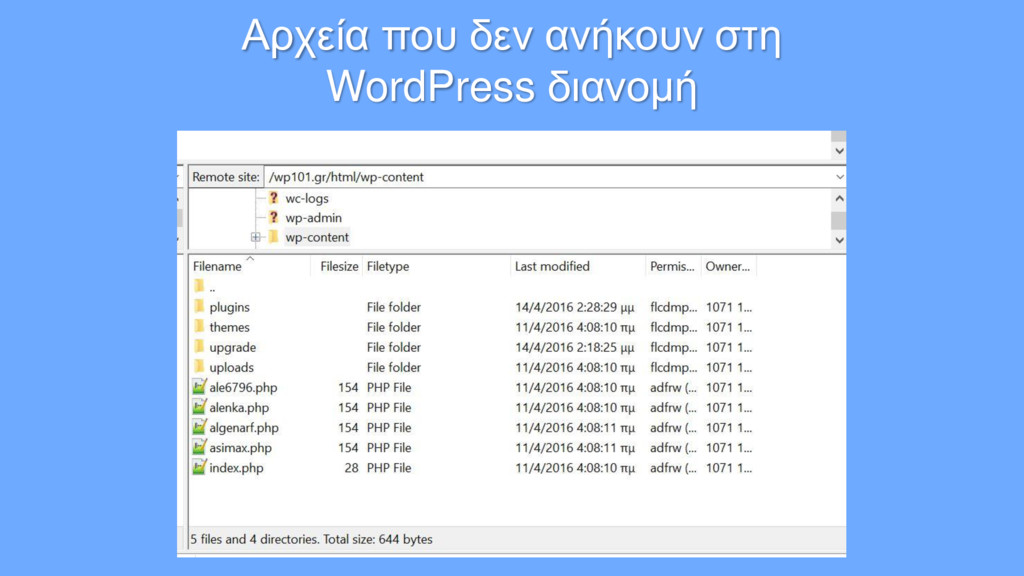Click the remote tree scroll down arrow
Viewport: 1024px width, 576px height.
(x=839, y=240)
